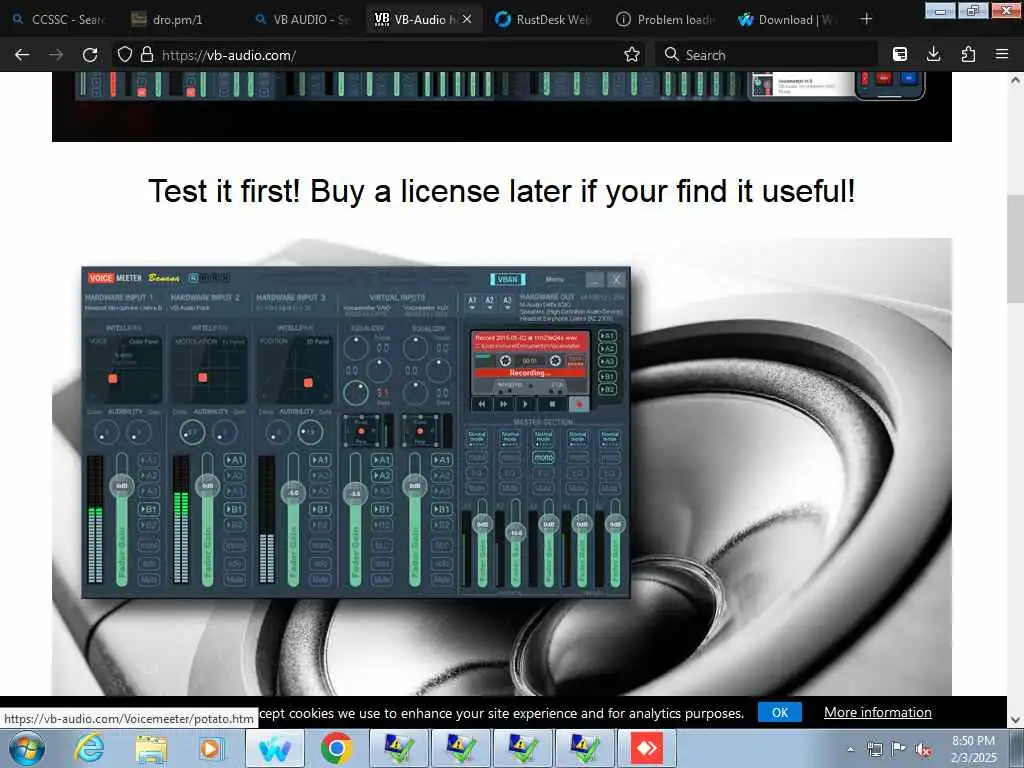The image size is (1024, 768).
Task: Open the More information cookie link
Action: click(878, 712)
